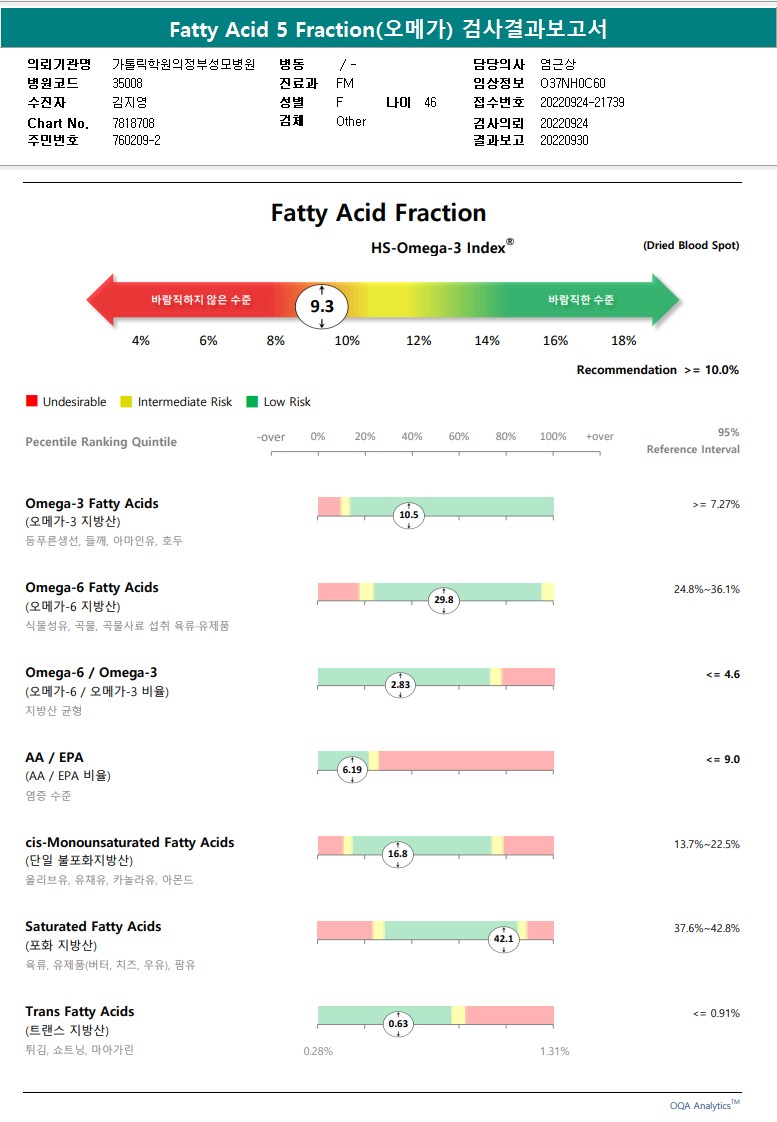Click the AA / EPA 6.19 value marker

click(x=352, y=770)
